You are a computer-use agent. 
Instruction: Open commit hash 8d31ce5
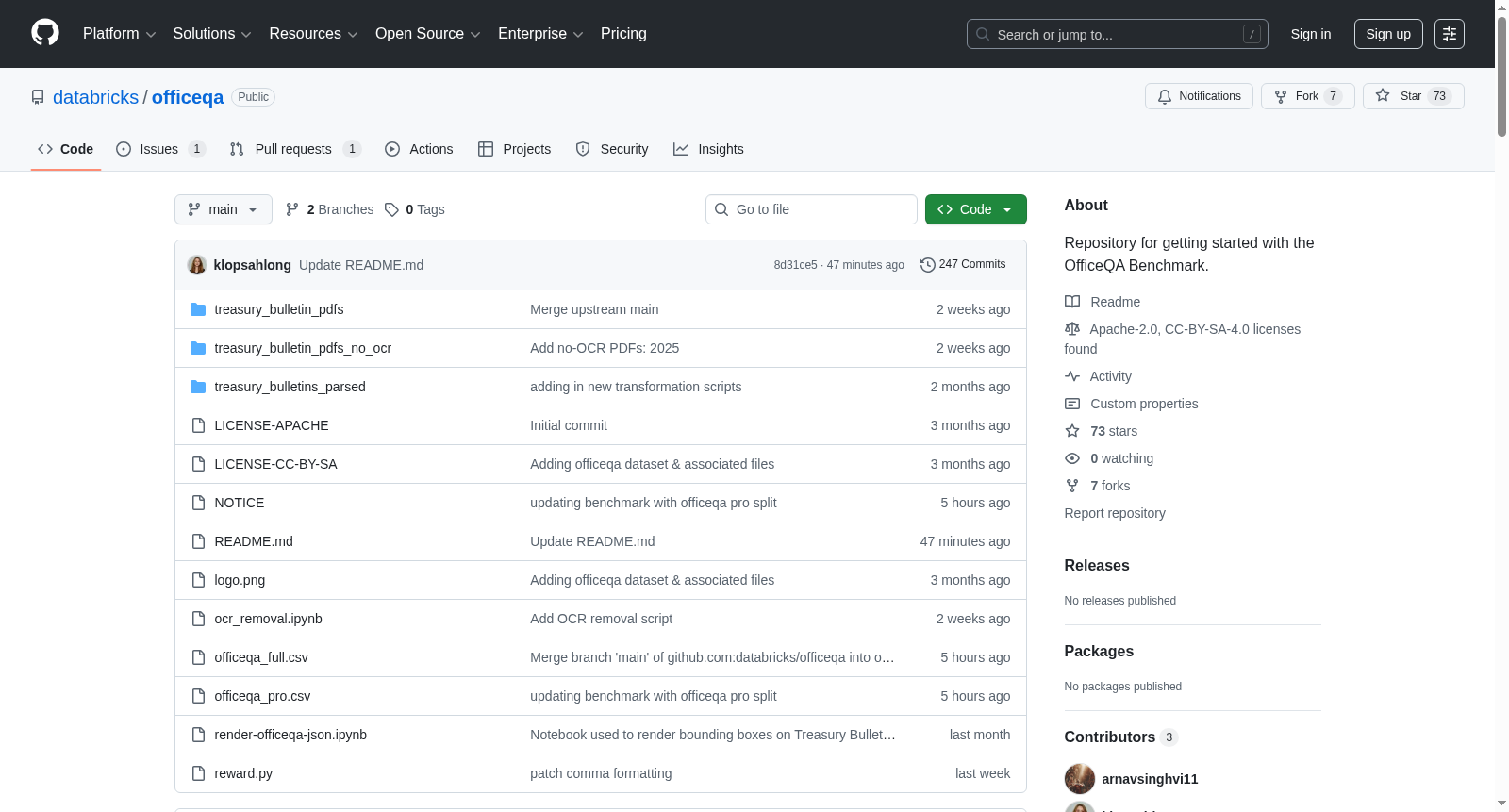(x=795, y=265)
